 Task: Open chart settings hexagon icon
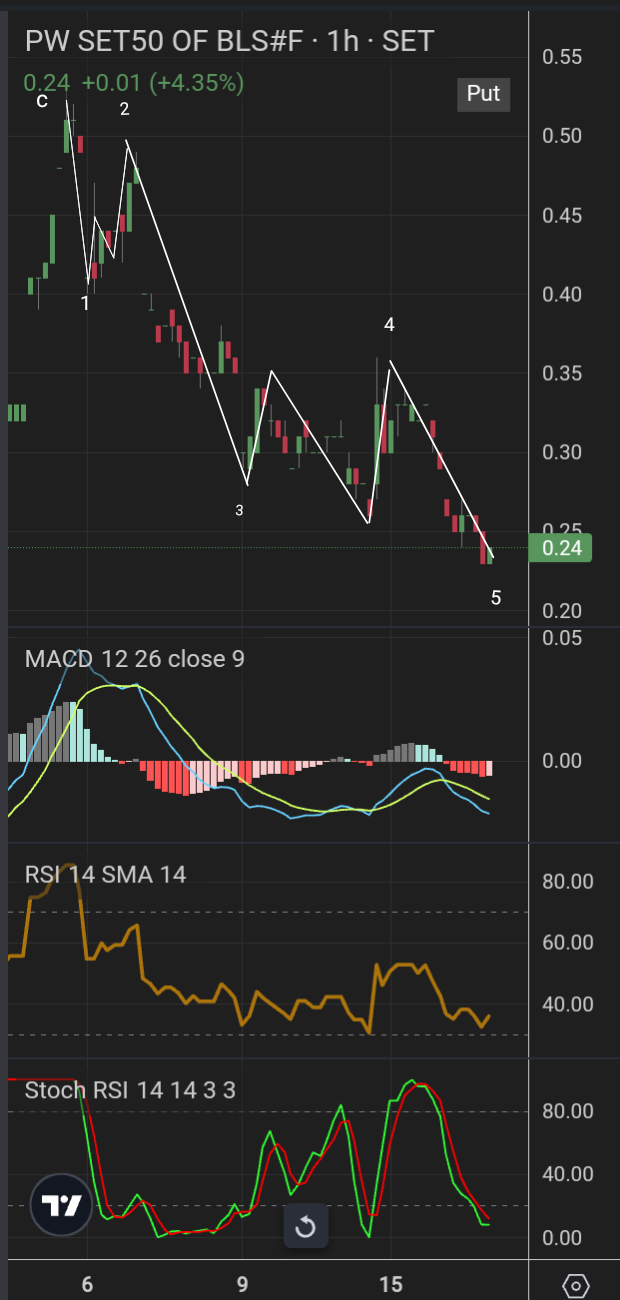point(576,1284)
